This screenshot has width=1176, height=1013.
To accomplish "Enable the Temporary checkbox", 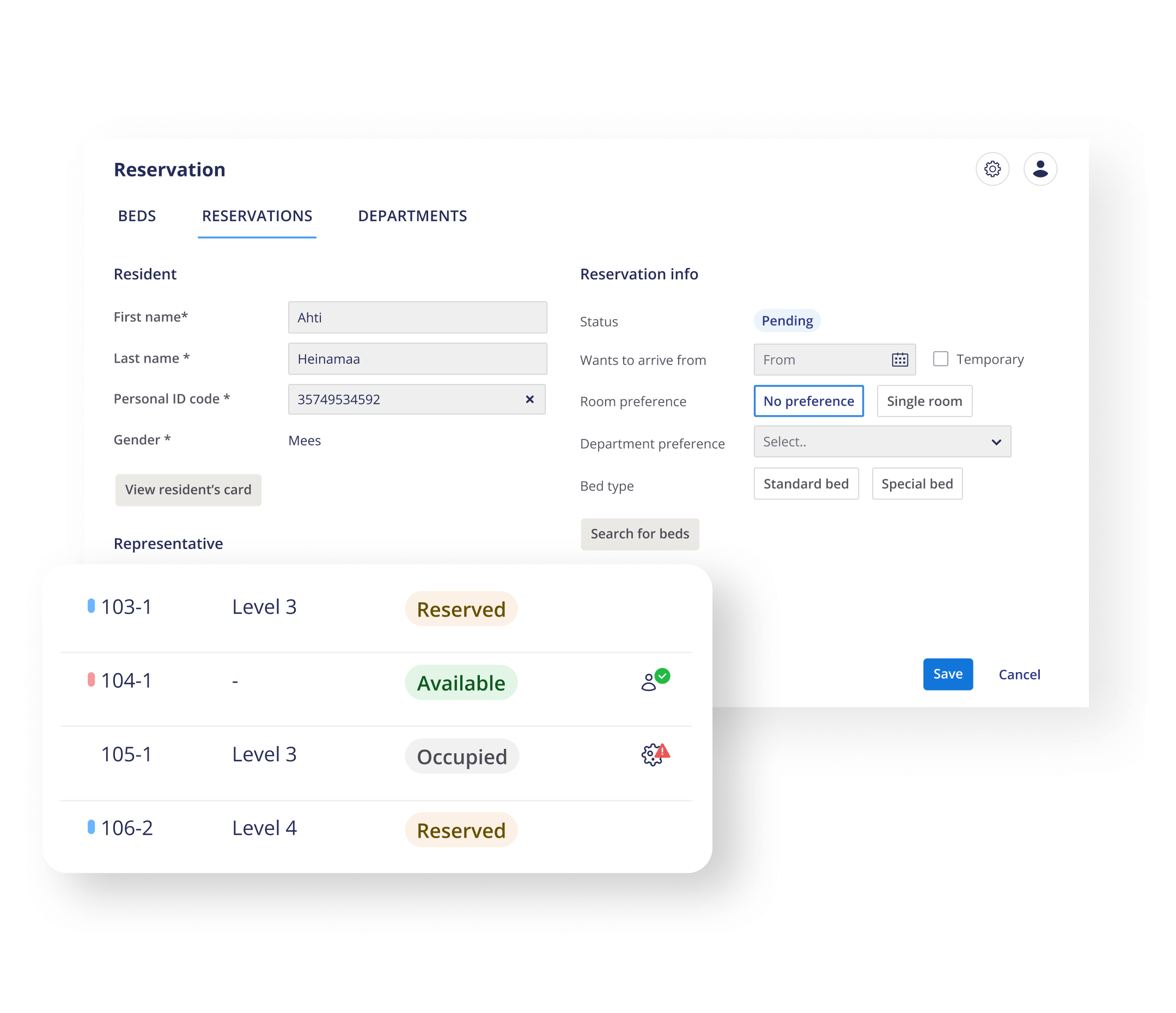I will [940, 359].
